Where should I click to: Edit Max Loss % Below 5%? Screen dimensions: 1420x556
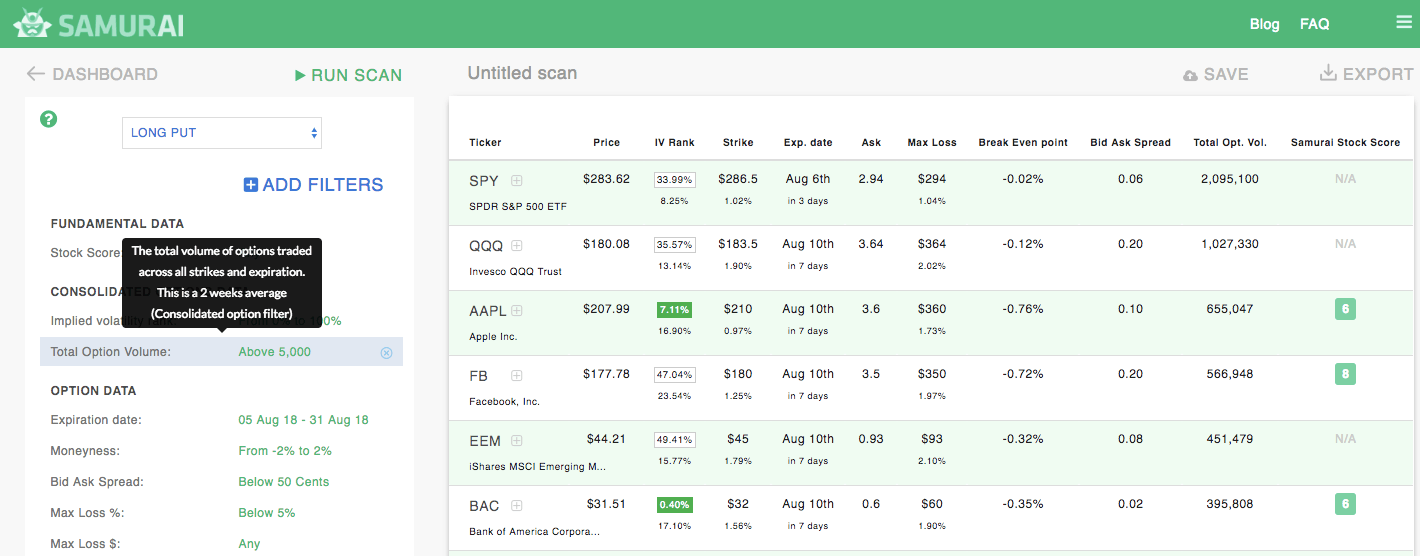tap(266, 513)
